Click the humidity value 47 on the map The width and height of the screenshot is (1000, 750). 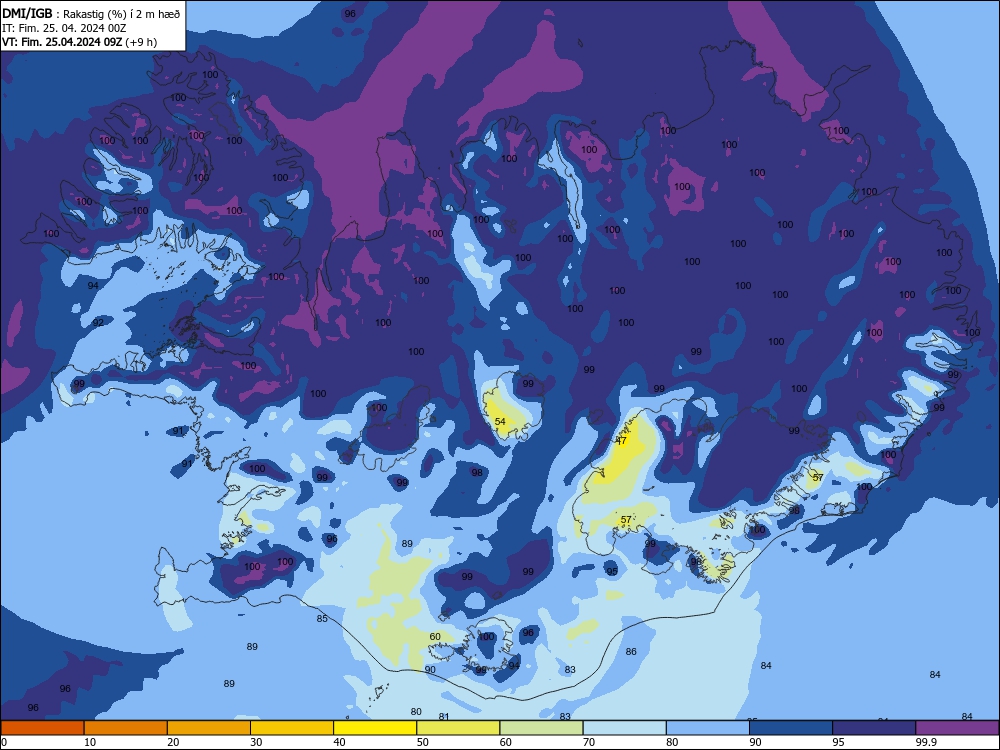[622, 441]
